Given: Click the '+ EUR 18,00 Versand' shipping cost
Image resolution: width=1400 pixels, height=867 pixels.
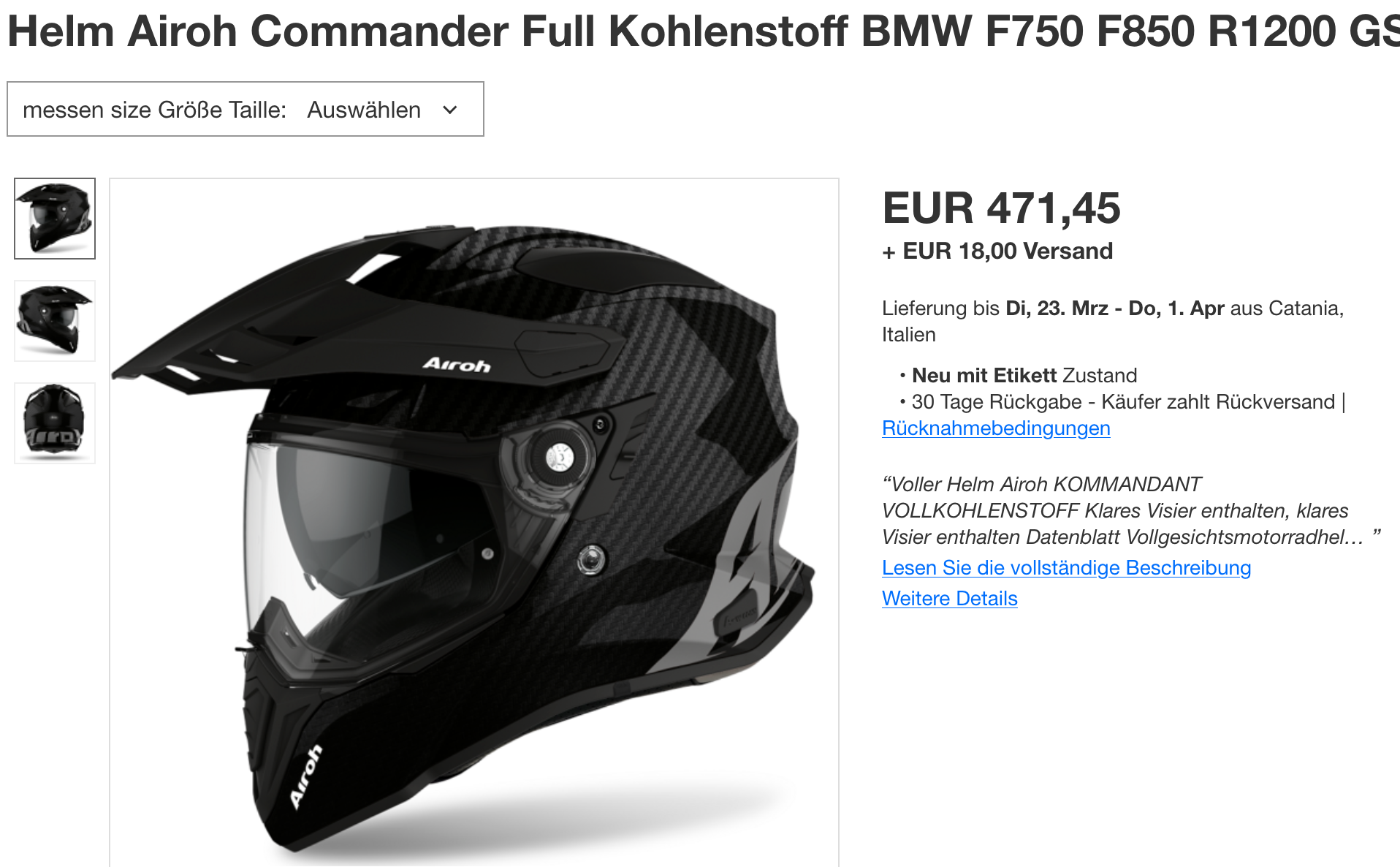Looking at the screenshot, I should click(997, 251).
